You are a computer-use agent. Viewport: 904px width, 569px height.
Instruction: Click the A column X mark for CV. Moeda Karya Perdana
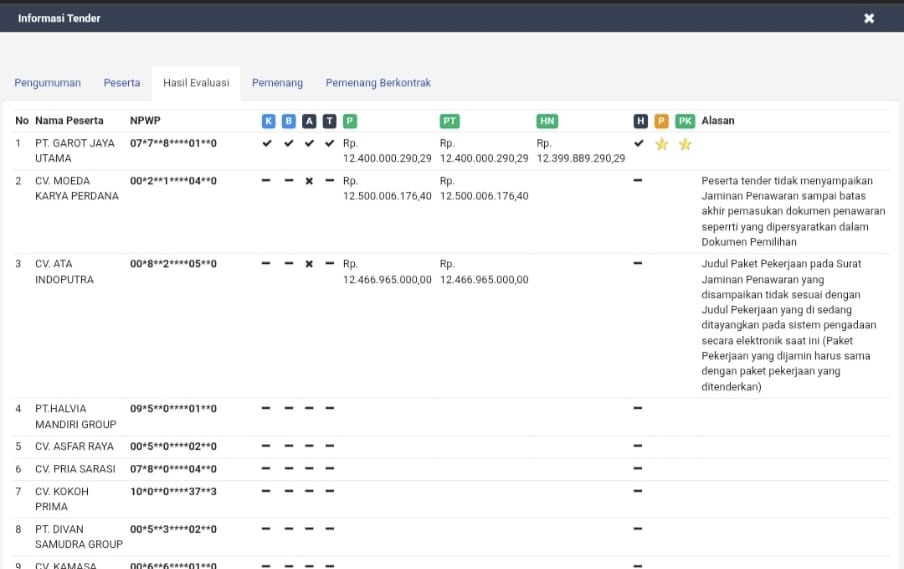coord(309,181)
